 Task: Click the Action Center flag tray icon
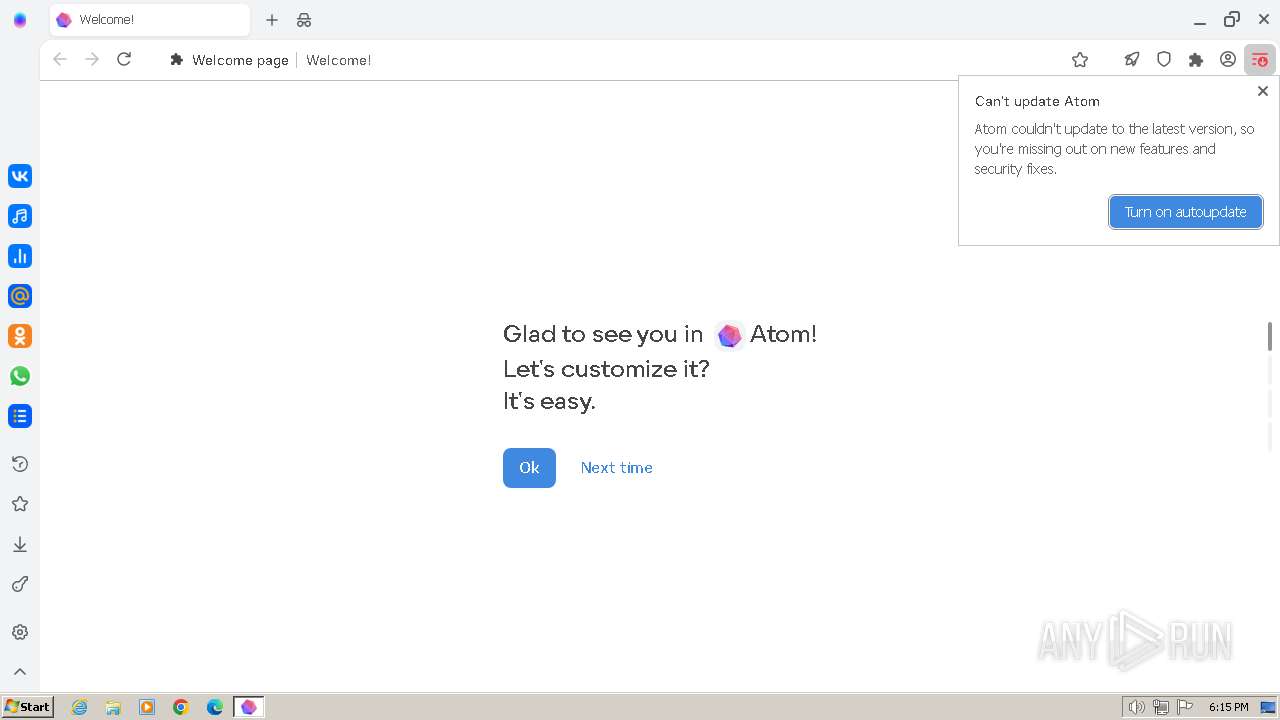pos(1185,707)
